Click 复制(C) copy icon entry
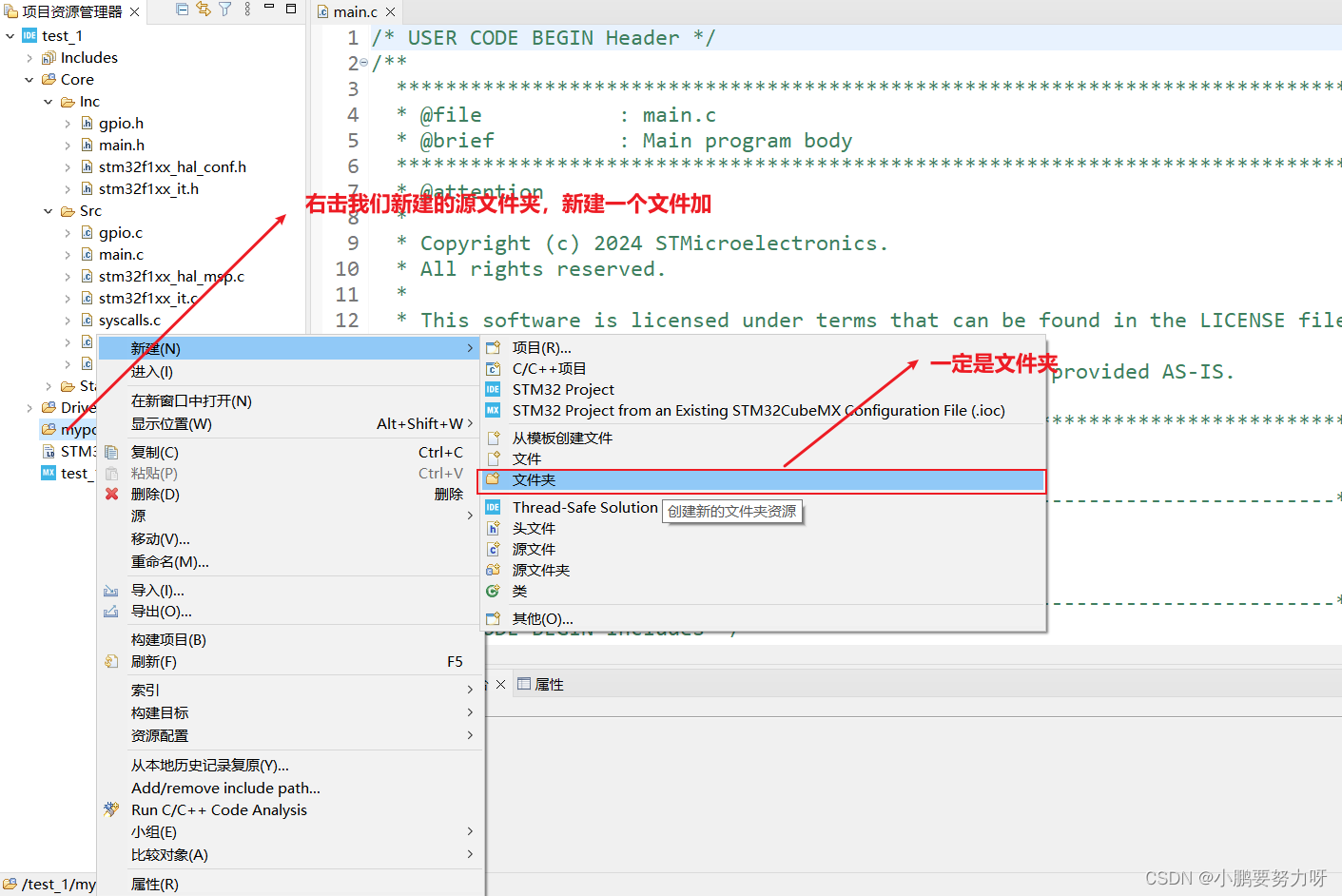1342x896 pixels. [111, 452]
